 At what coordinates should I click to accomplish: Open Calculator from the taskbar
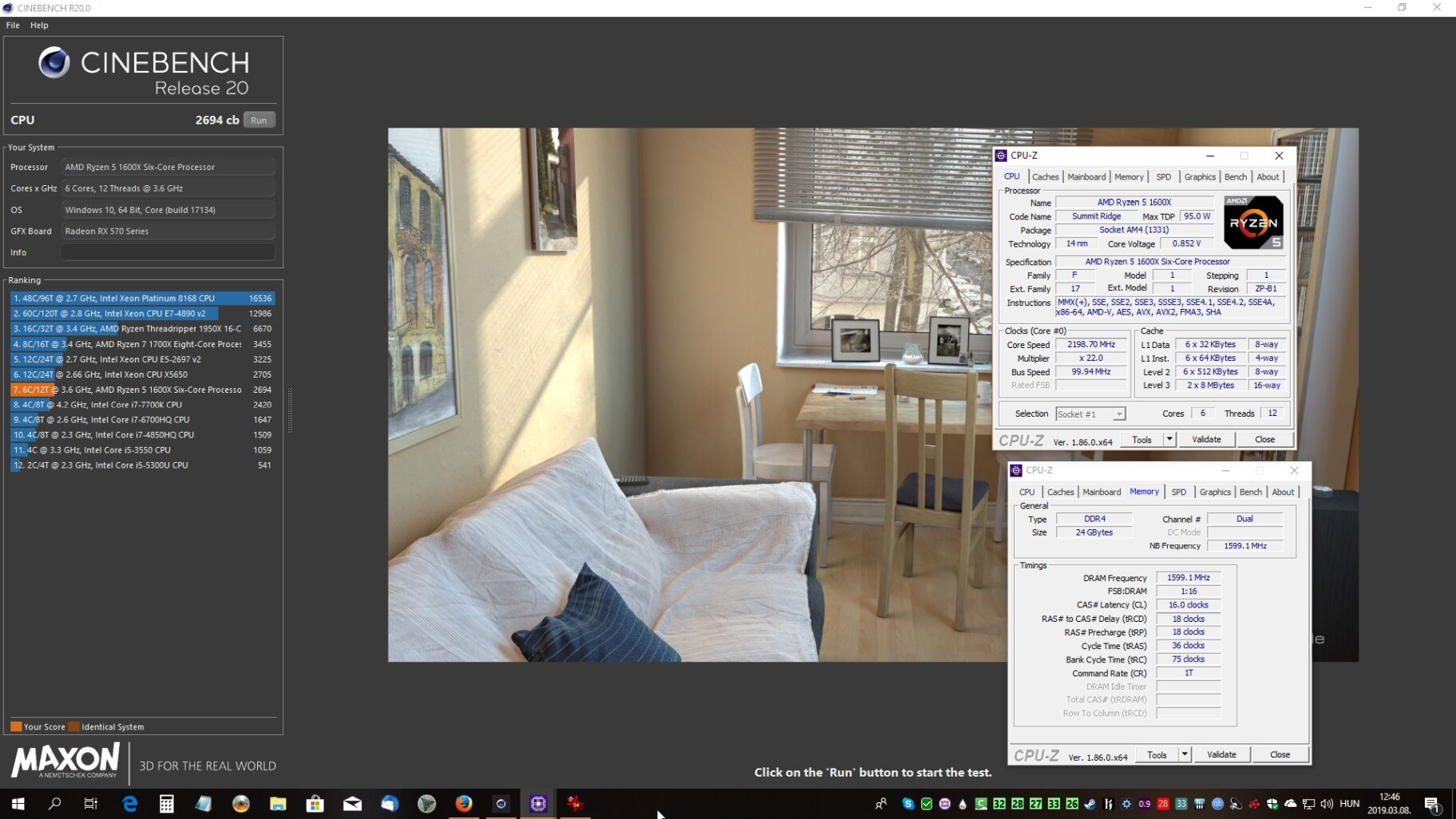[x=166, y=804]
